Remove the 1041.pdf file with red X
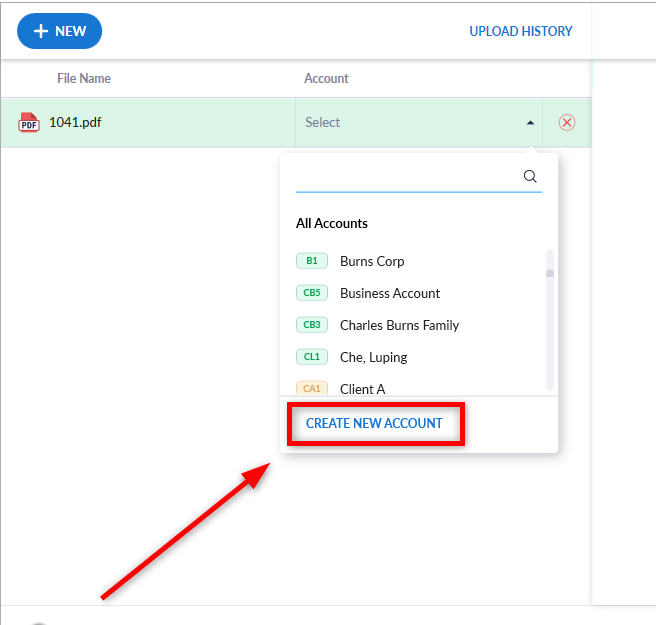Screen dimensions: 656x625 click(567, 123)
